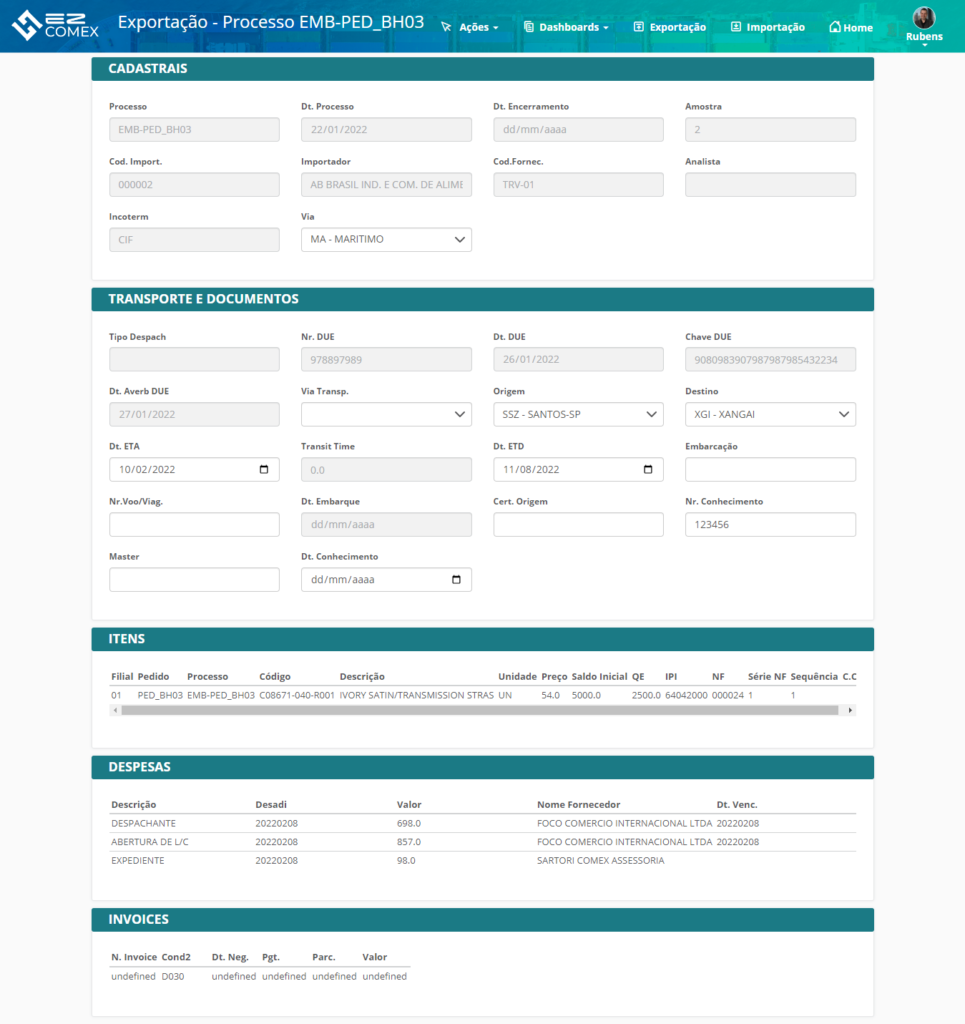Click the EXPEDIENTE expense row
The width and height of the screenshot is (965, 1024).
(x=482, y=861)
